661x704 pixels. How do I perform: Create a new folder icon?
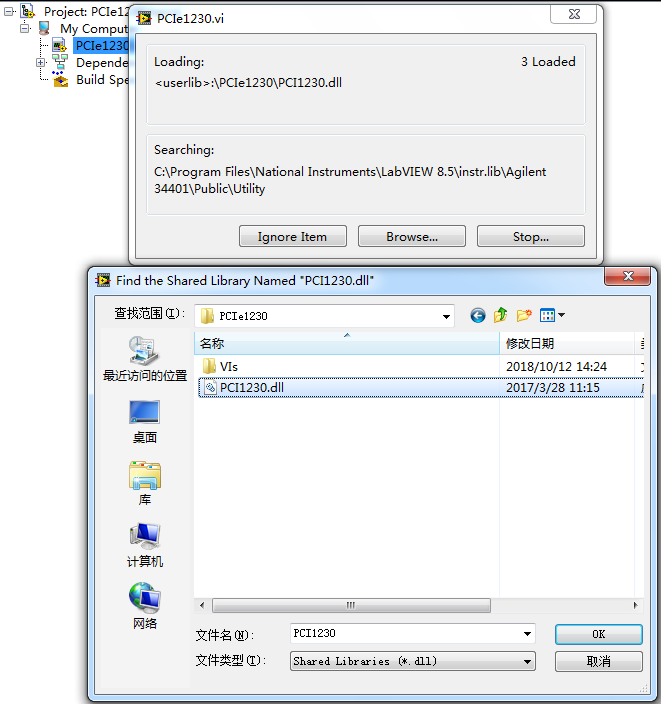click(524, 316)
